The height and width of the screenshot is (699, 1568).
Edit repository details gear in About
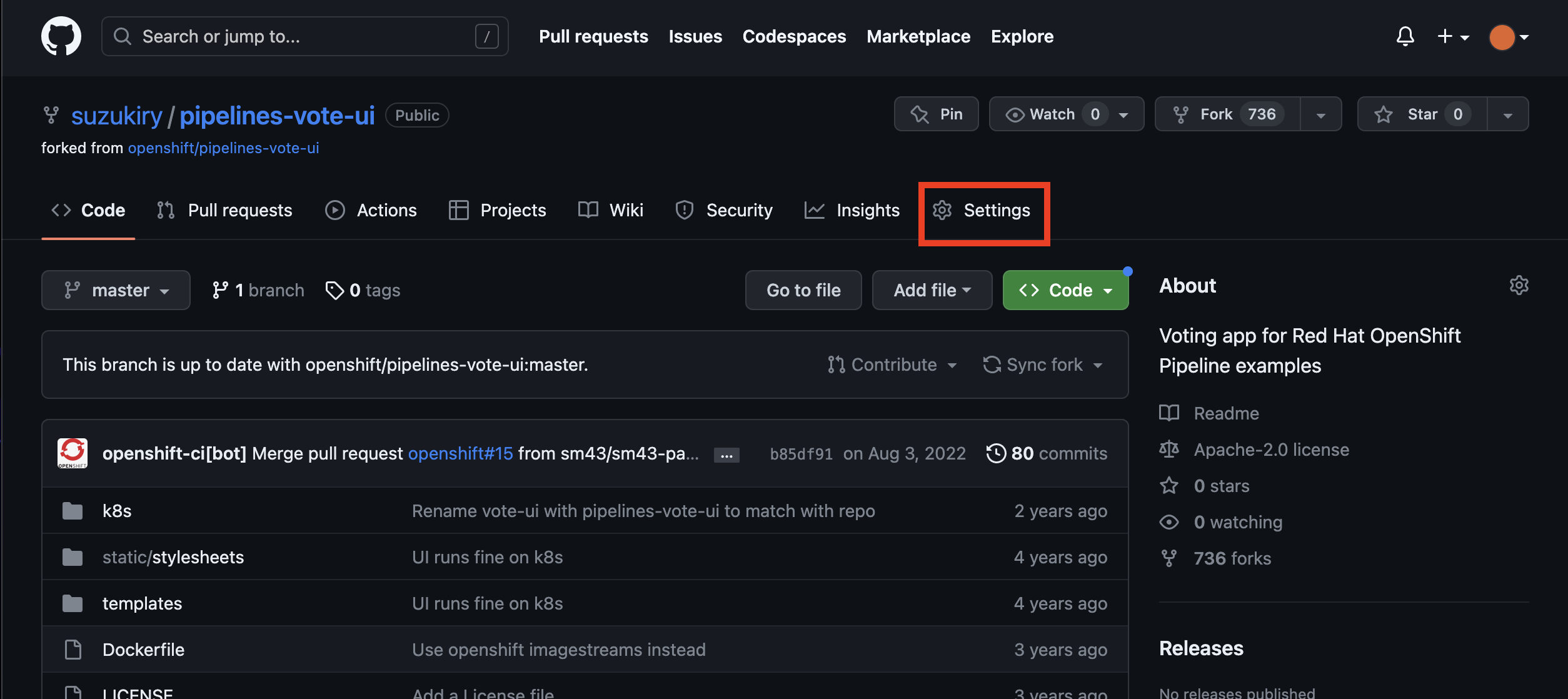(x=1519, y=286)
